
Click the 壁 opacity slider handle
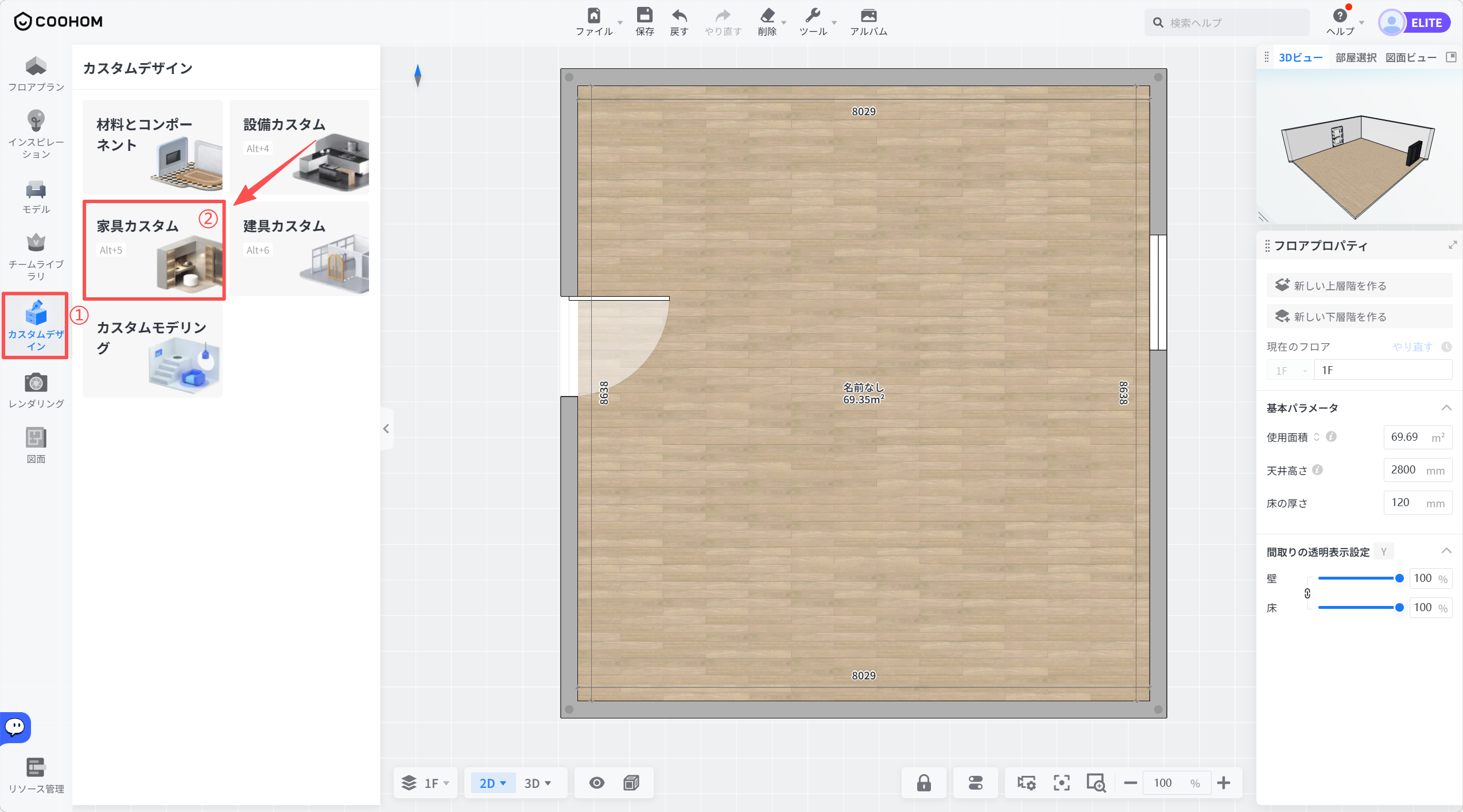tap(1399, 578)
